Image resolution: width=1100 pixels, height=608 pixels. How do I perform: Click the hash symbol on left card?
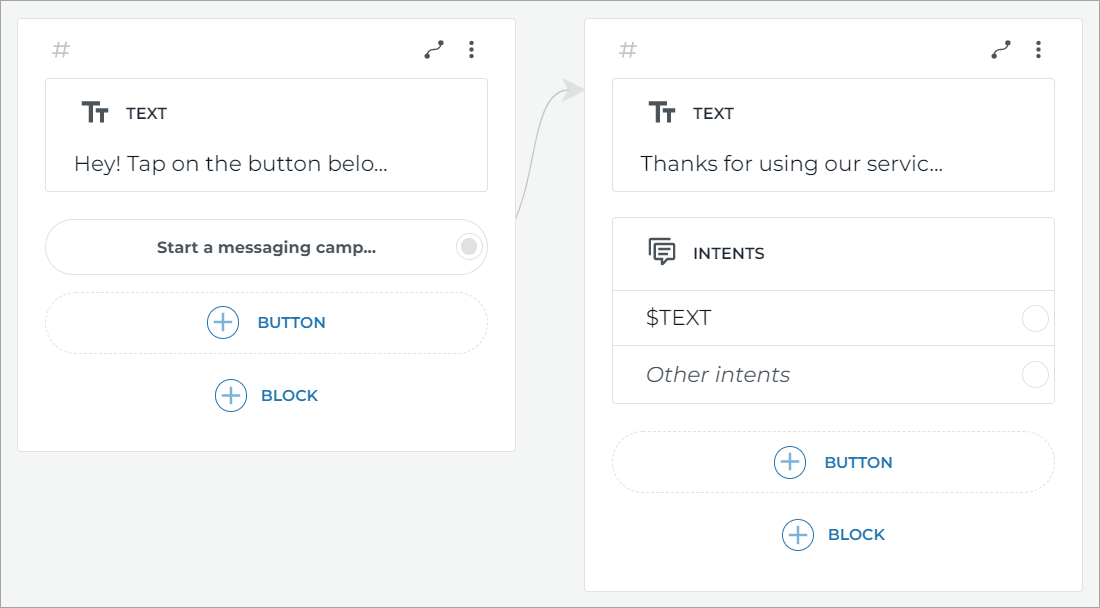(x=61, y=50)
